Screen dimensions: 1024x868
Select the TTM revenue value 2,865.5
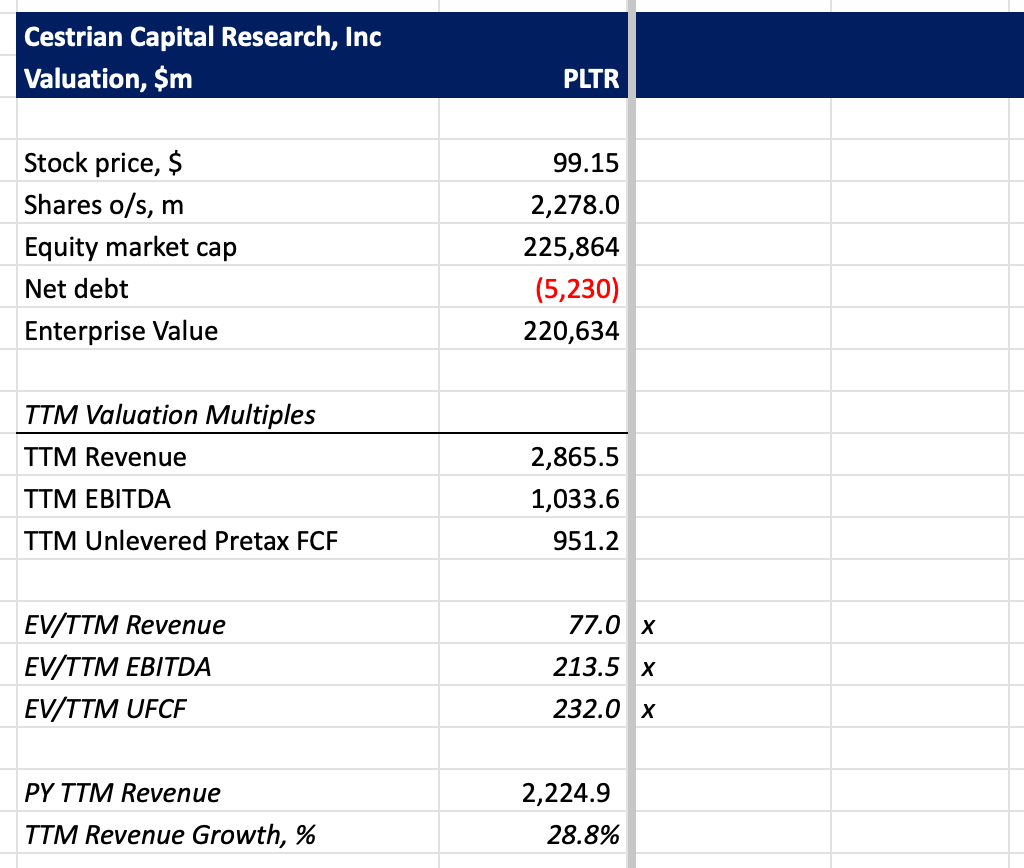(x=575, y=457)
